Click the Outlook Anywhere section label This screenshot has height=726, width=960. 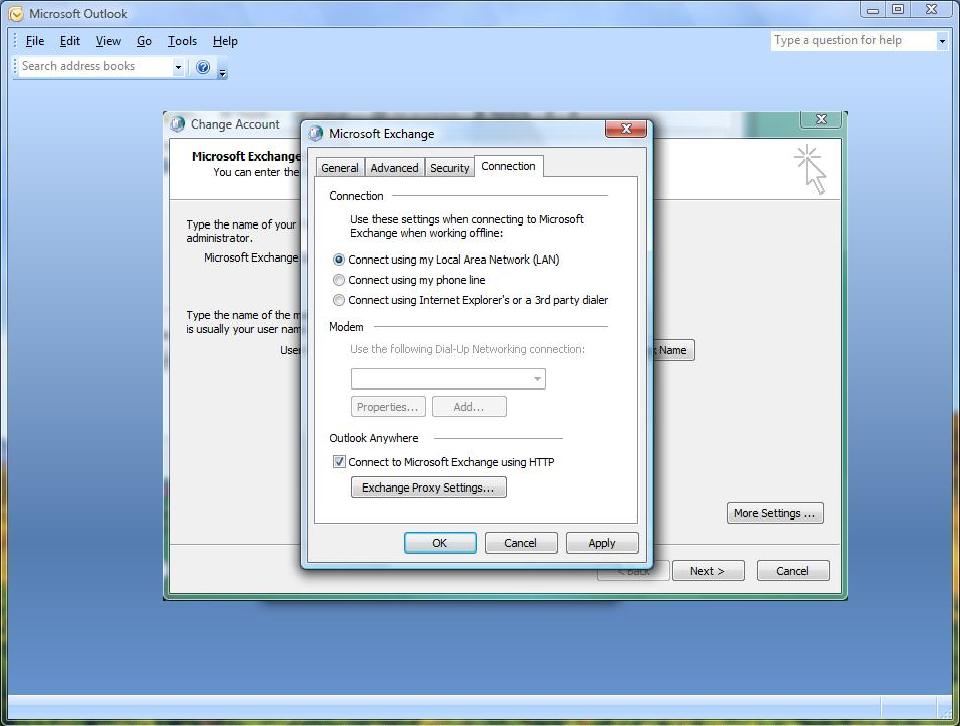pos(373,438)
